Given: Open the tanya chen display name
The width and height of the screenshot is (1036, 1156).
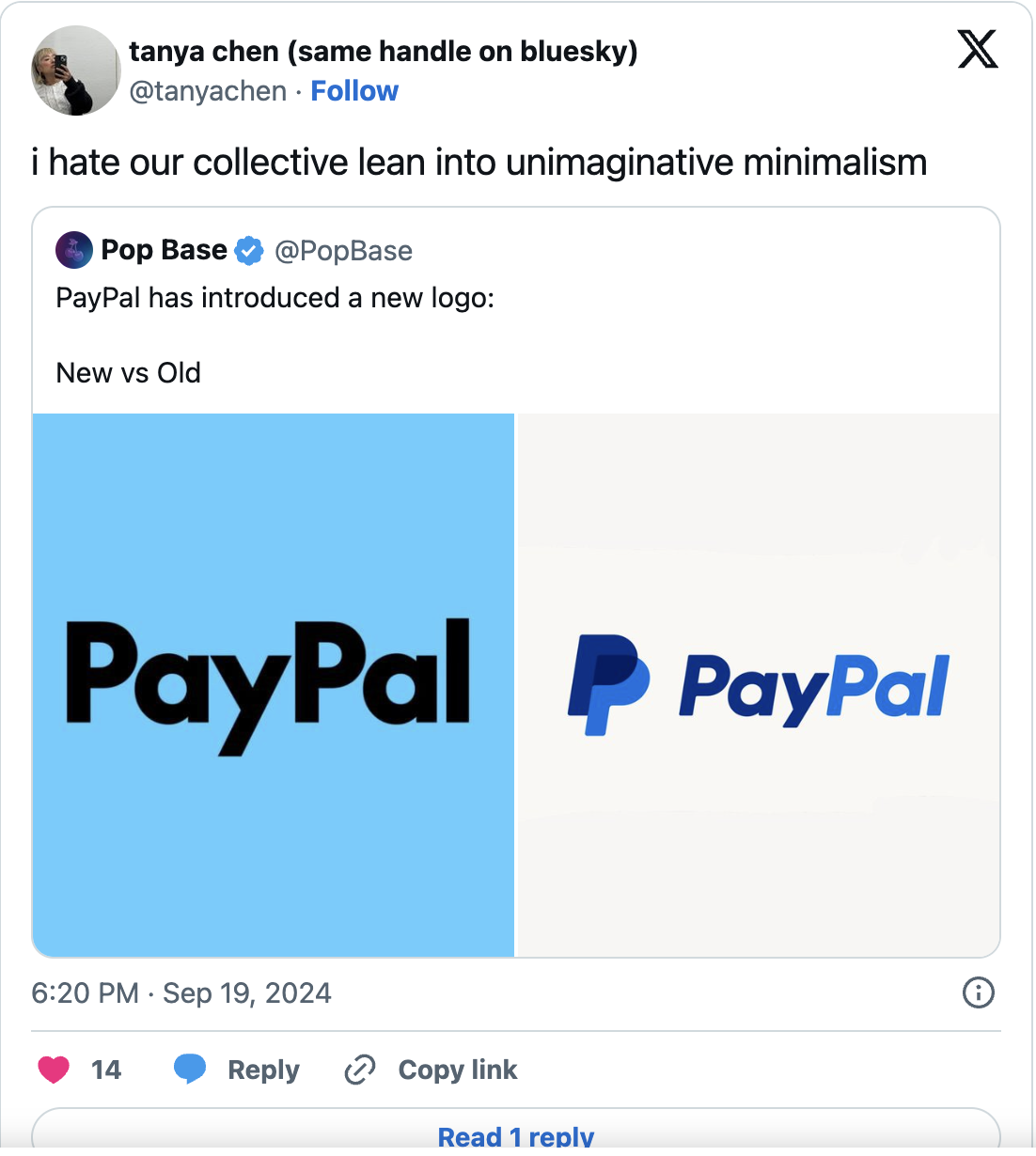Looking at the screenshot, I should click(384, 52).
